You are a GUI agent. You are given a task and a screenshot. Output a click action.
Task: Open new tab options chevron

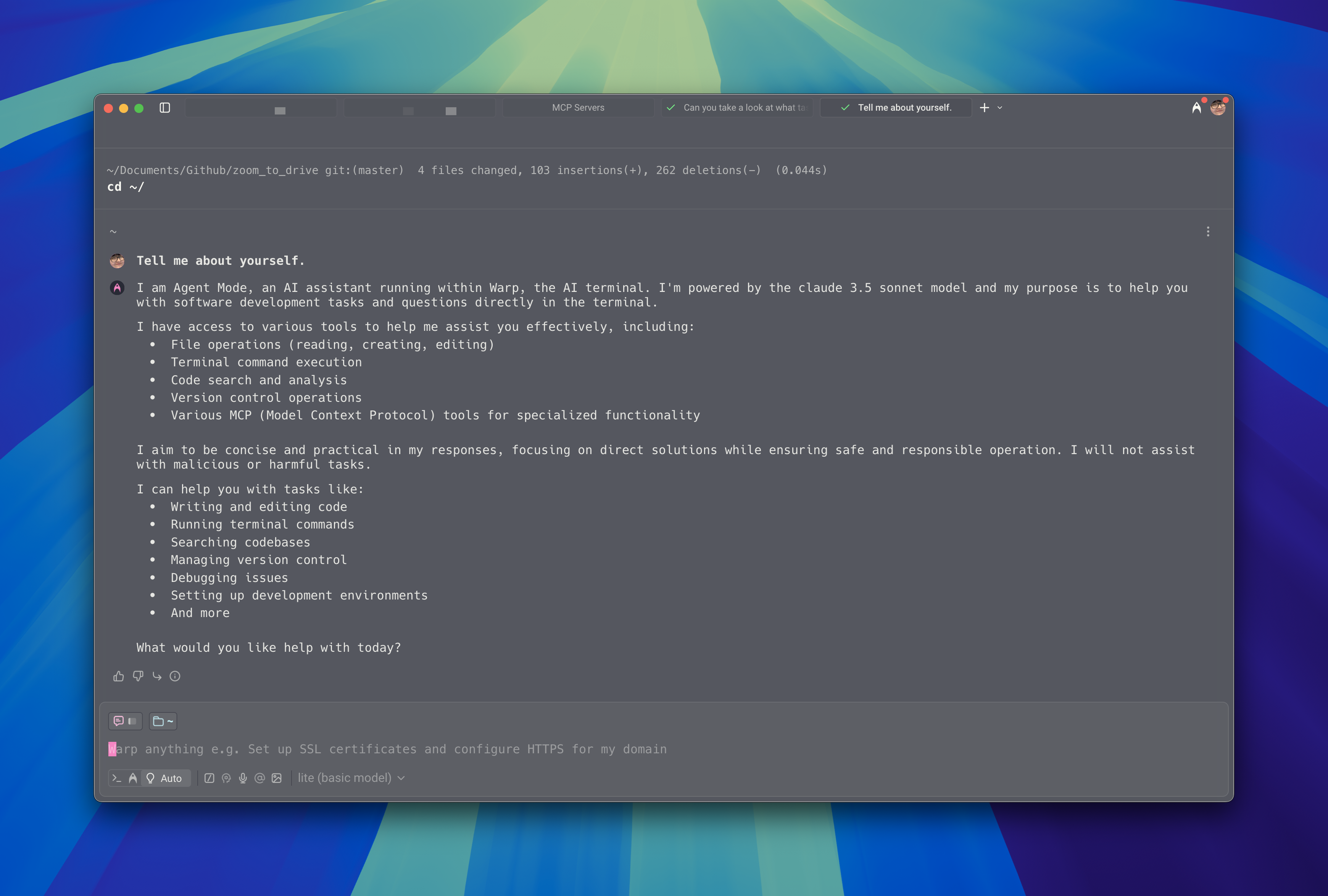coord(999,108)
